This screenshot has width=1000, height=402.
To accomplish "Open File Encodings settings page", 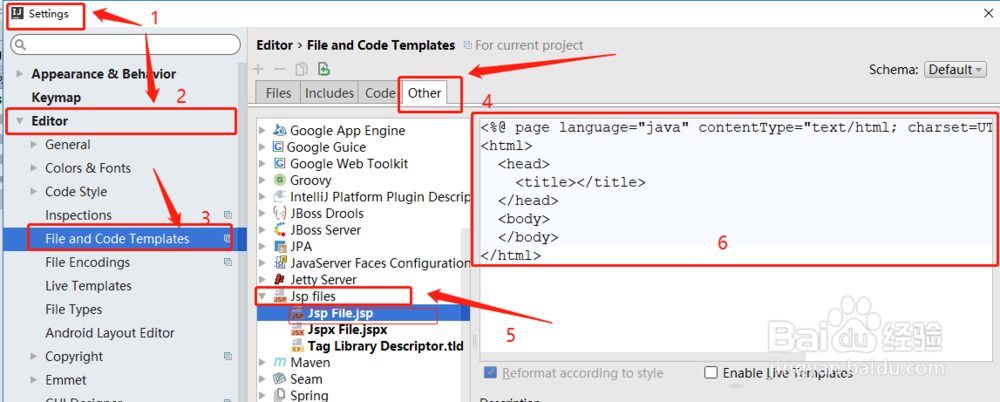I will pos(87,262).
